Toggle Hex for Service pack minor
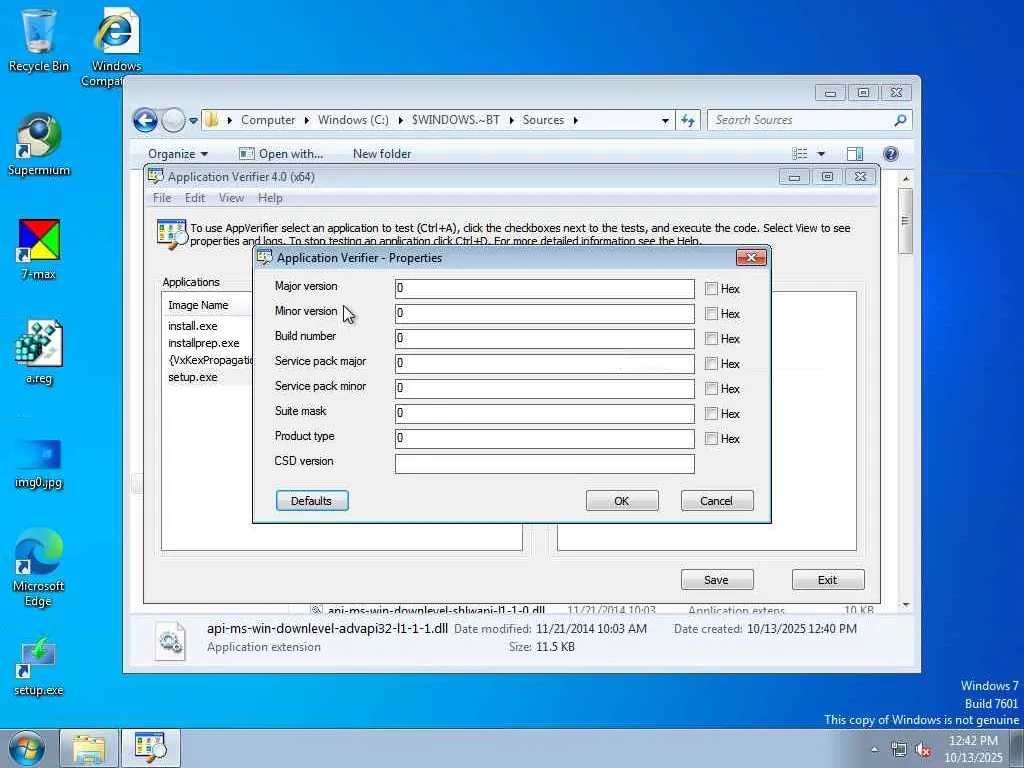 pos(711,389)
